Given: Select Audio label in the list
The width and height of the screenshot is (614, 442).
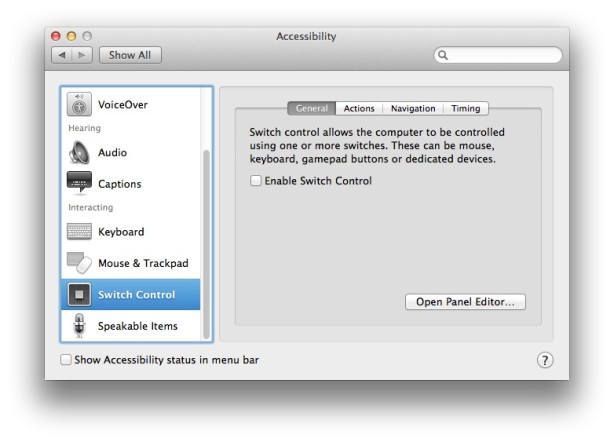Looking at the screenshot, I should [x=112, y=152].
